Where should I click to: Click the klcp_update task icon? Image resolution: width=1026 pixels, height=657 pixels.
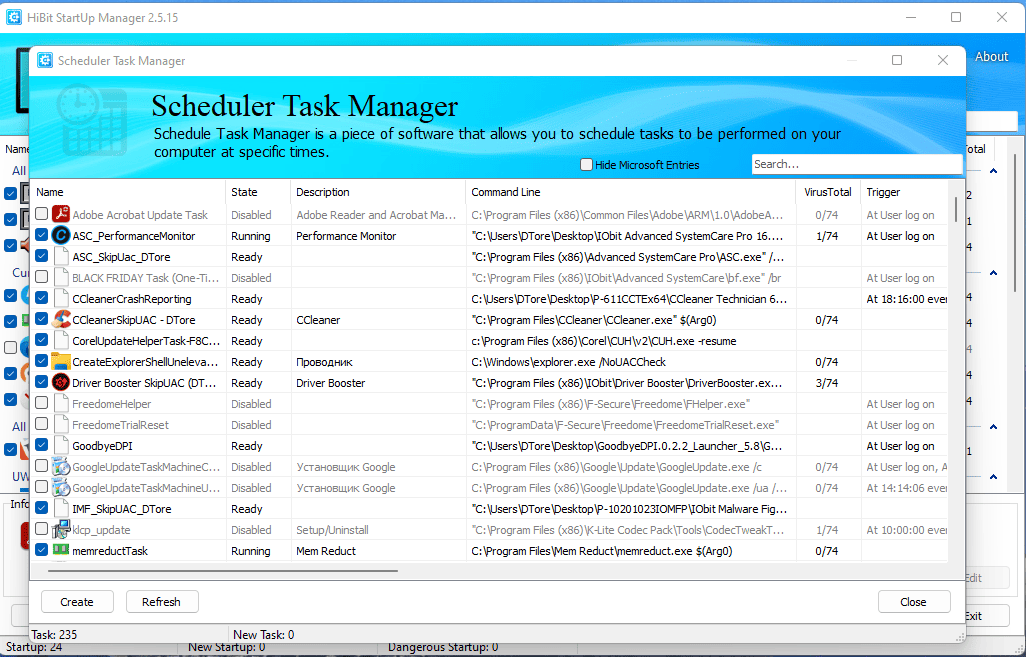click(x=61, y=529)
